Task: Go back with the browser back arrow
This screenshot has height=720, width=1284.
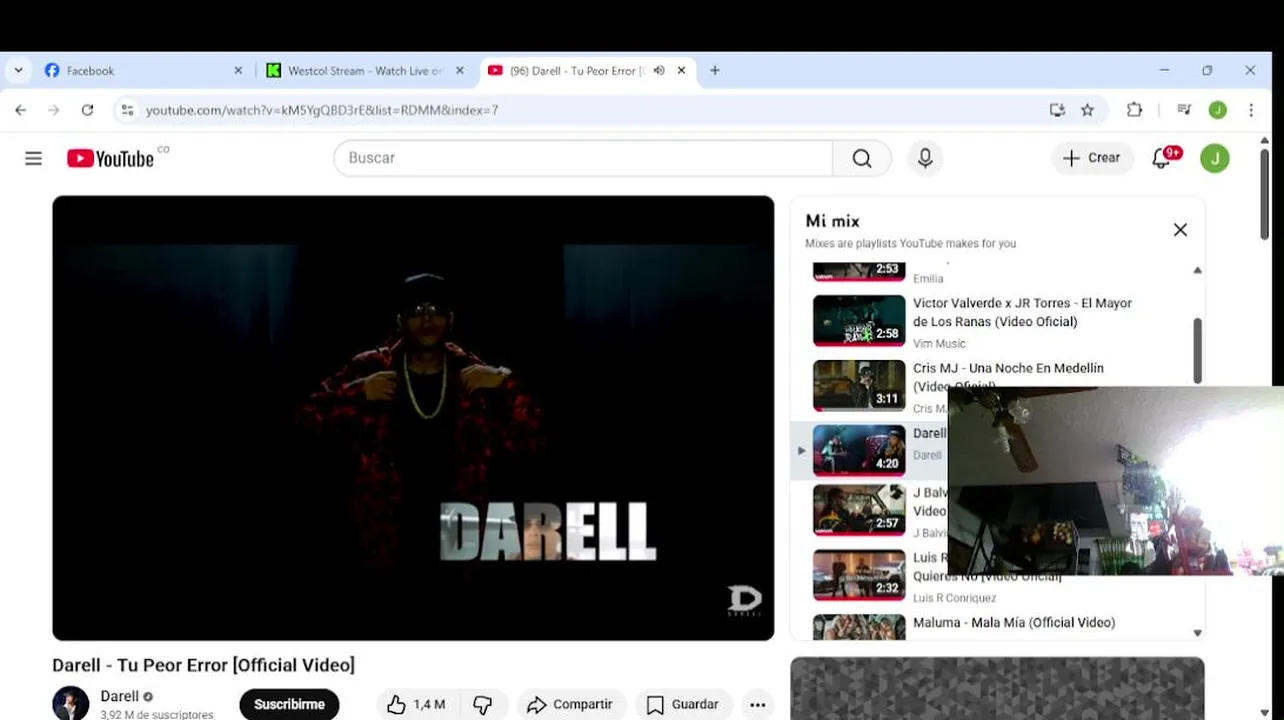Action: tap(21, 110)
